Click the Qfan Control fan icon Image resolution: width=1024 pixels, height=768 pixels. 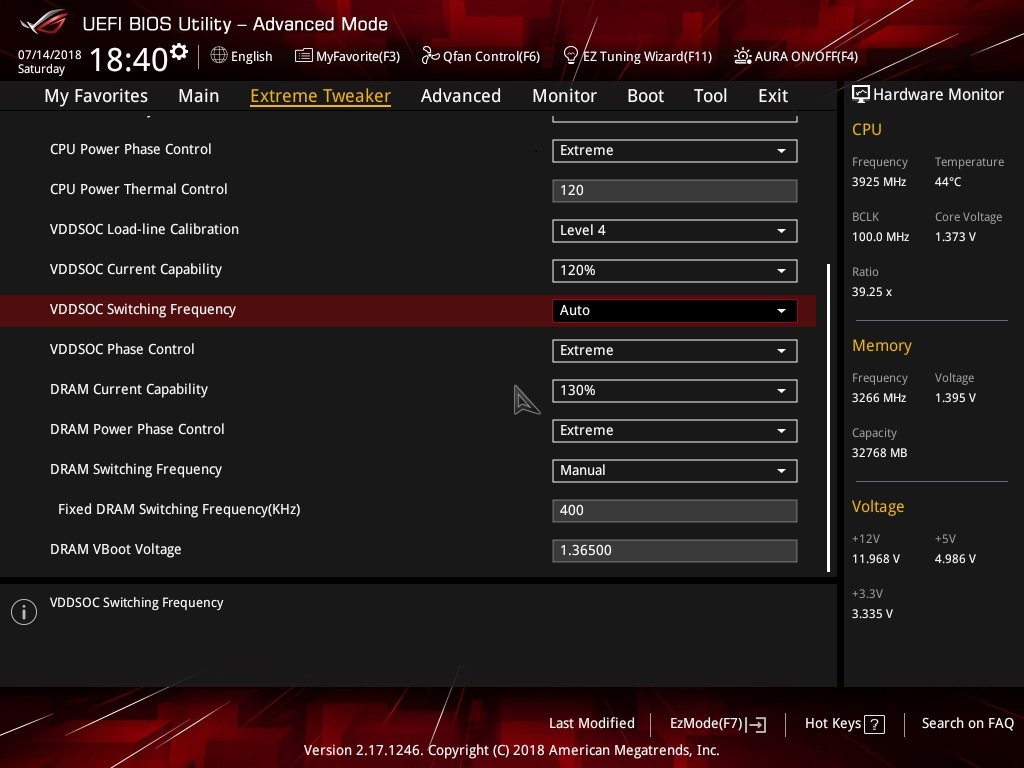430,56
